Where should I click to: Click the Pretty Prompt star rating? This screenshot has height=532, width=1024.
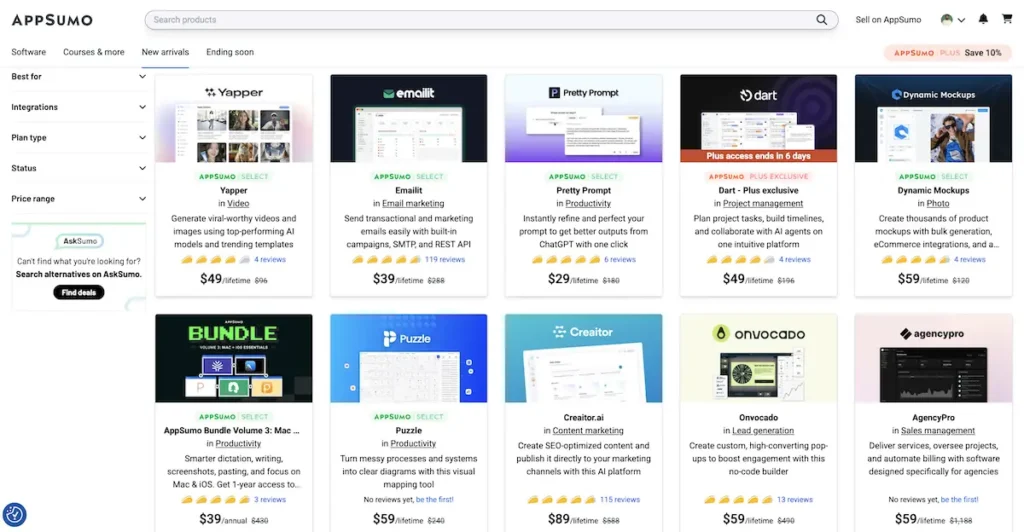pos(565,260)
